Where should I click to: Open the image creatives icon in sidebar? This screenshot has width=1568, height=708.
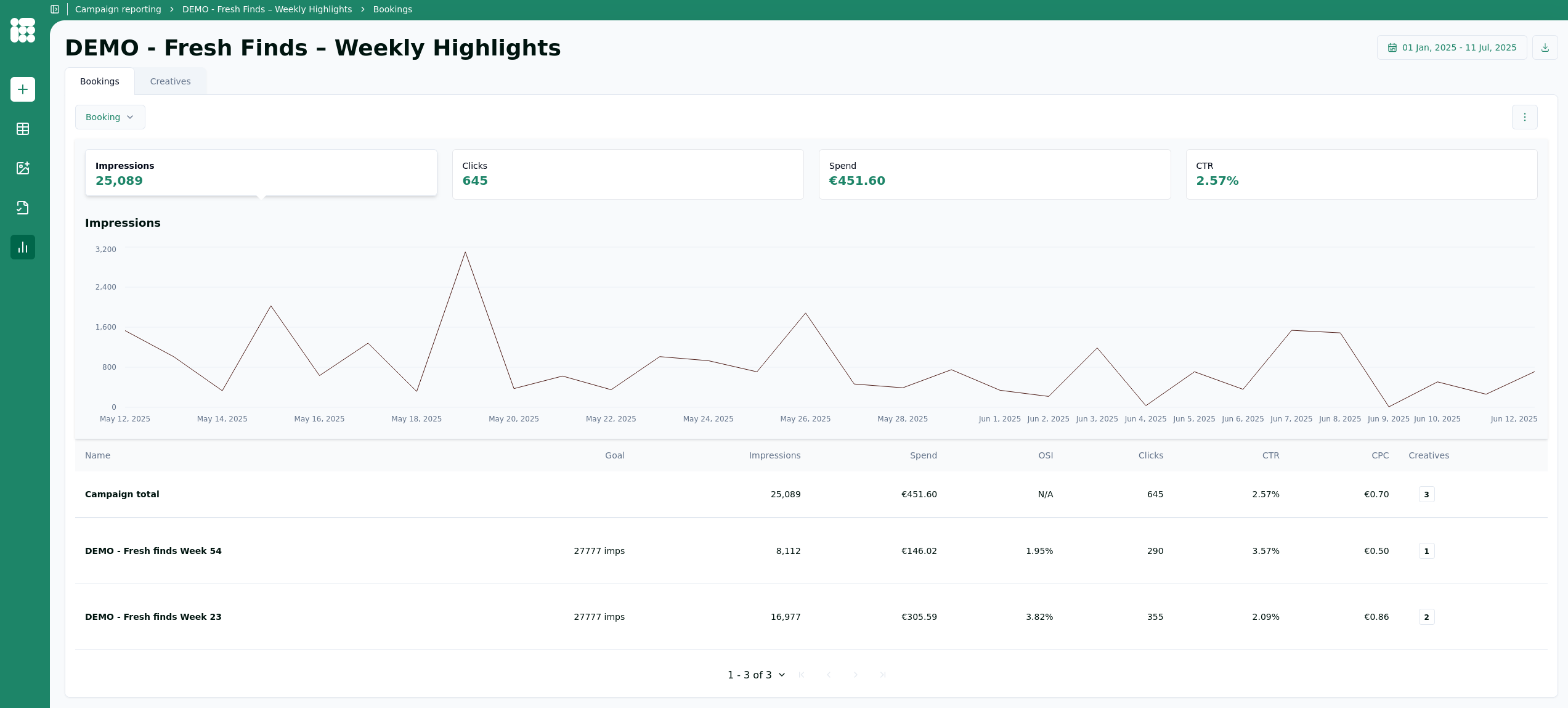(23, 168)
